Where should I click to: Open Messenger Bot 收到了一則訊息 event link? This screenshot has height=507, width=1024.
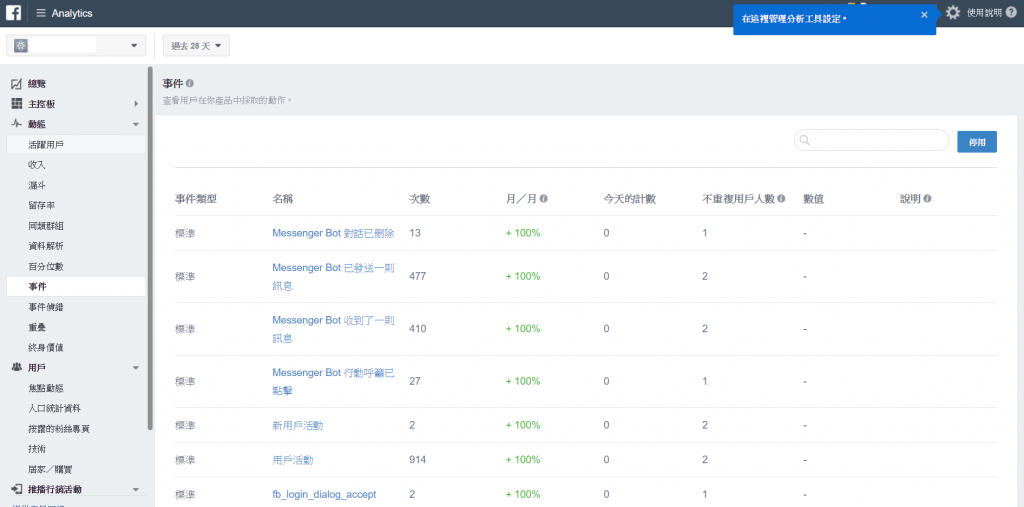tap(333, 329)
